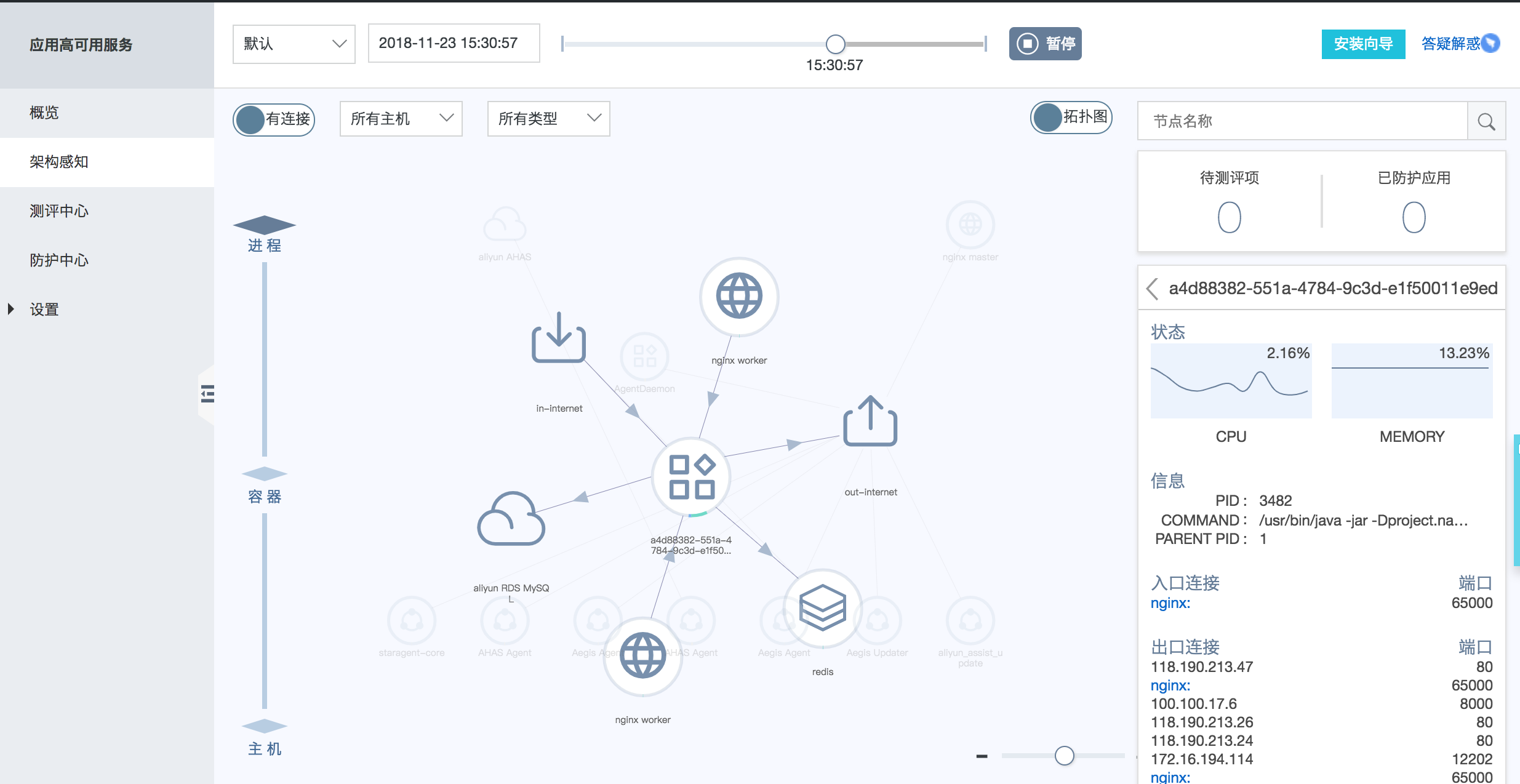This screenshot has height=784, width=1520.
Task: Open 测评中心 in the sidebar
Action: tap(59, 211)
